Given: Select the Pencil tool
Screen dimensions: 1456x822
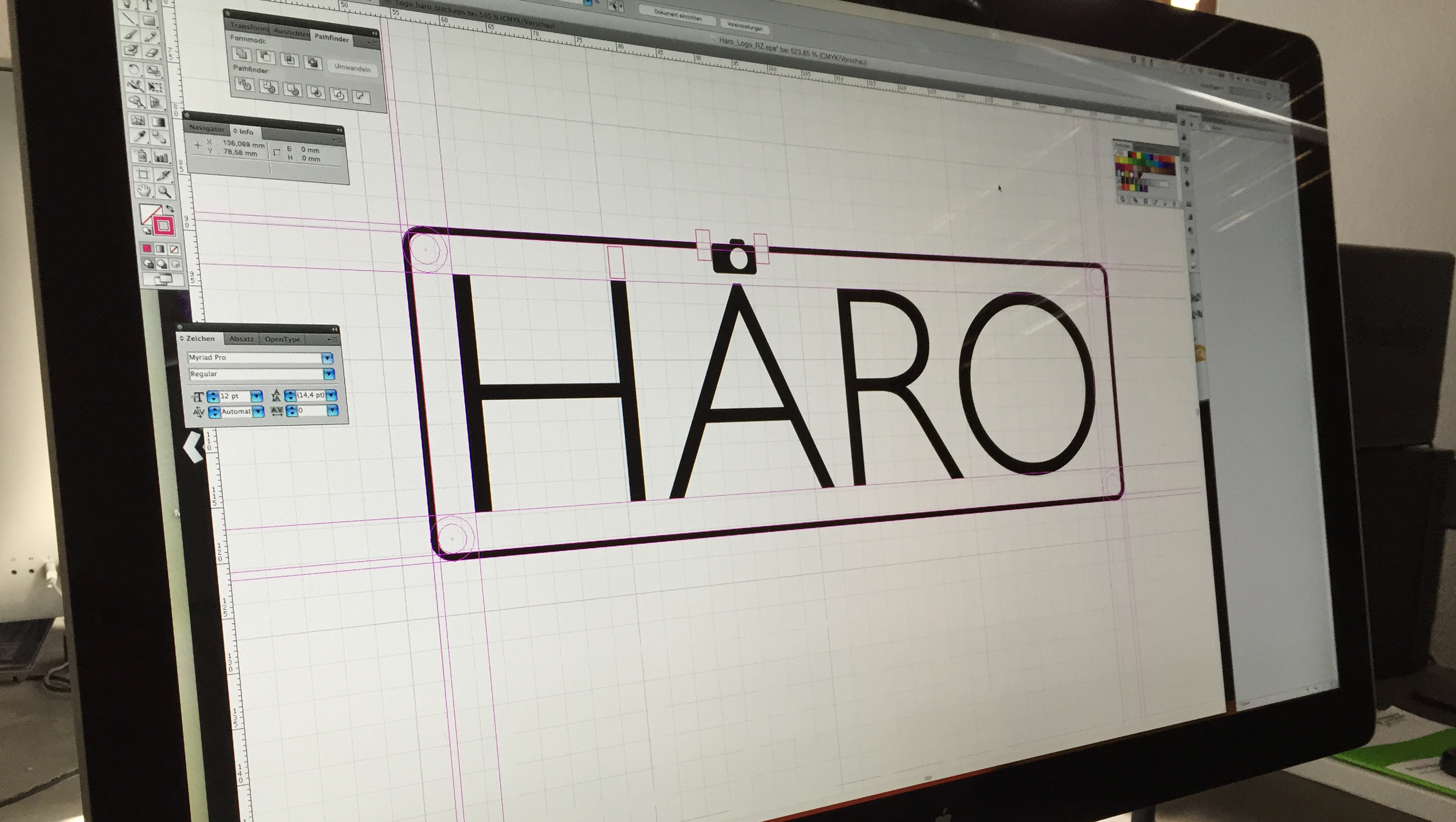Looking at the screenshot, I should tap(151, 37).
